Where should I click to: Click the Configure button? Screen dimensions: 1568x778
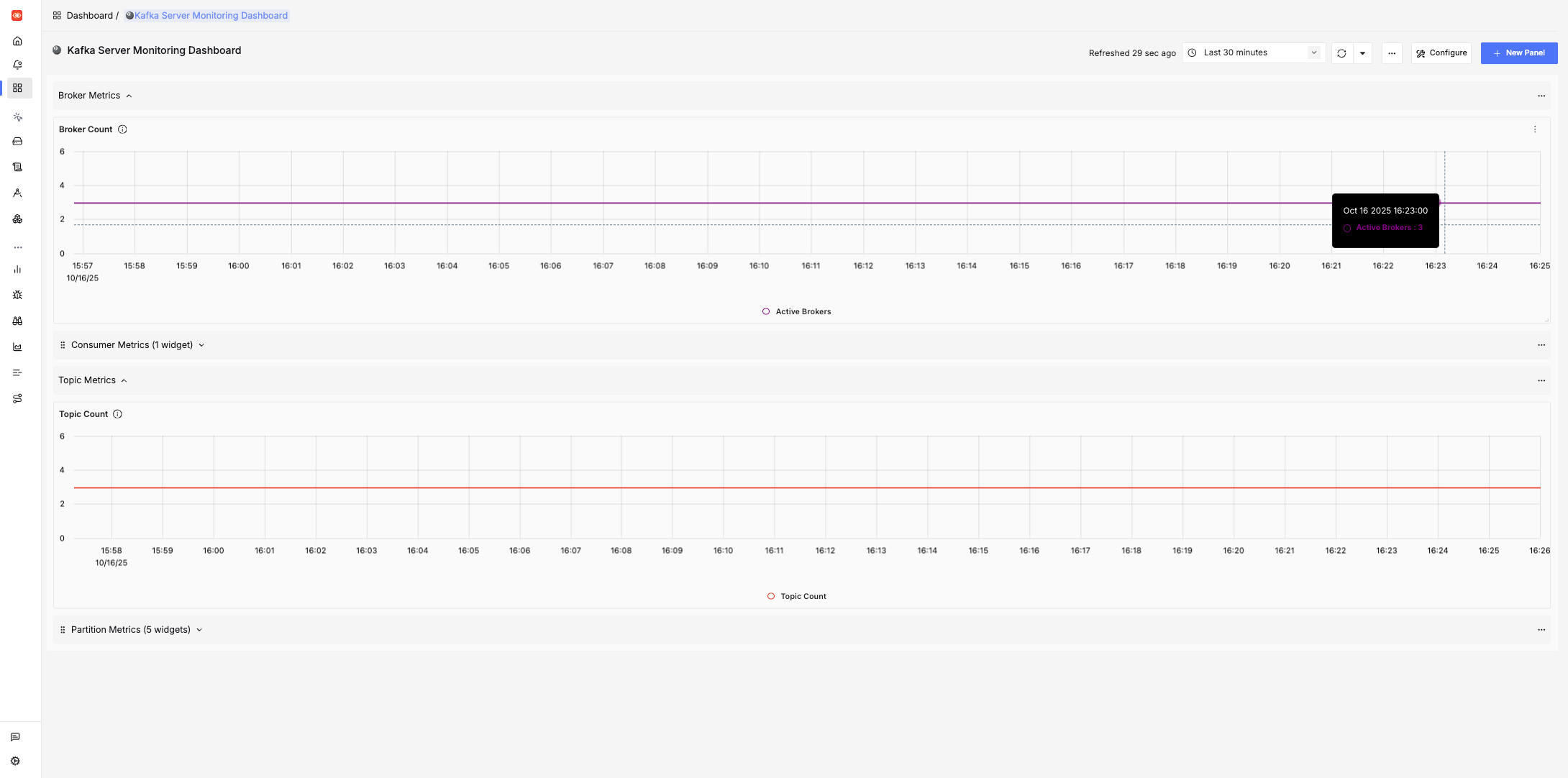pos(1441,52)
